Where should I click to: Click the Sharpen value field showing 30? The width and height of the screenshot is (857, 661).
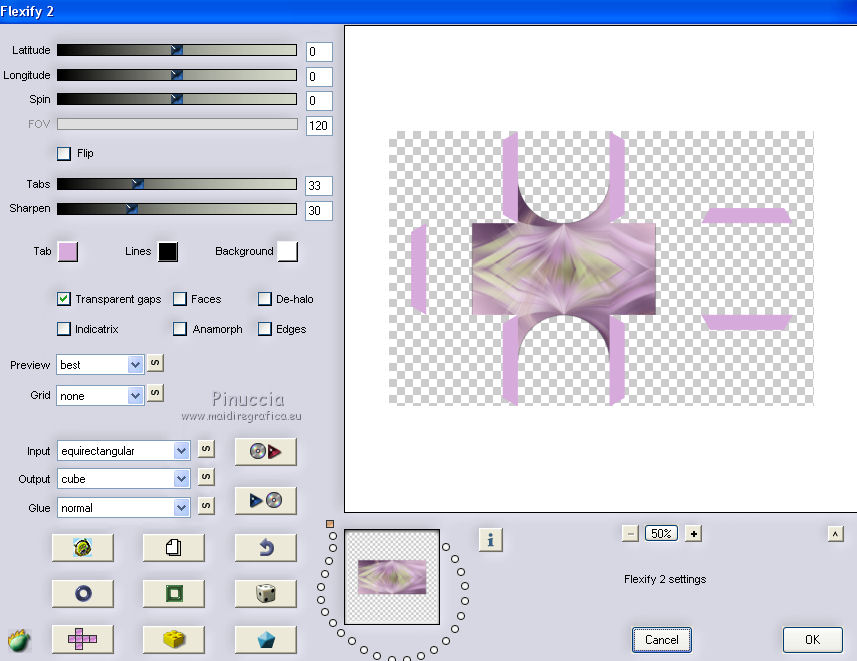pos(319,210)
